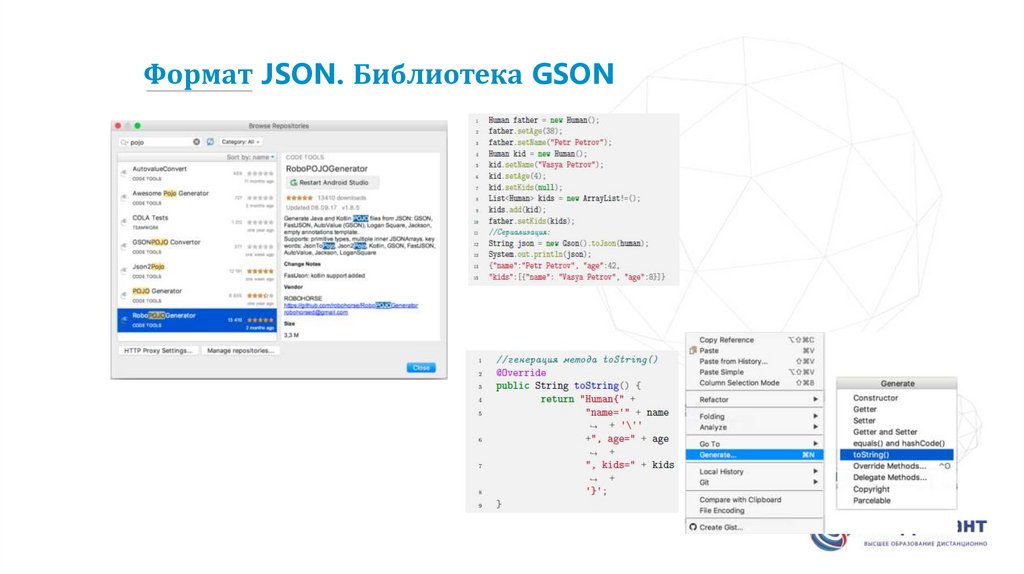Select Parcelable in the Generate popup
The width and height of the screenshot is (1024, 574).
[896, 501]
